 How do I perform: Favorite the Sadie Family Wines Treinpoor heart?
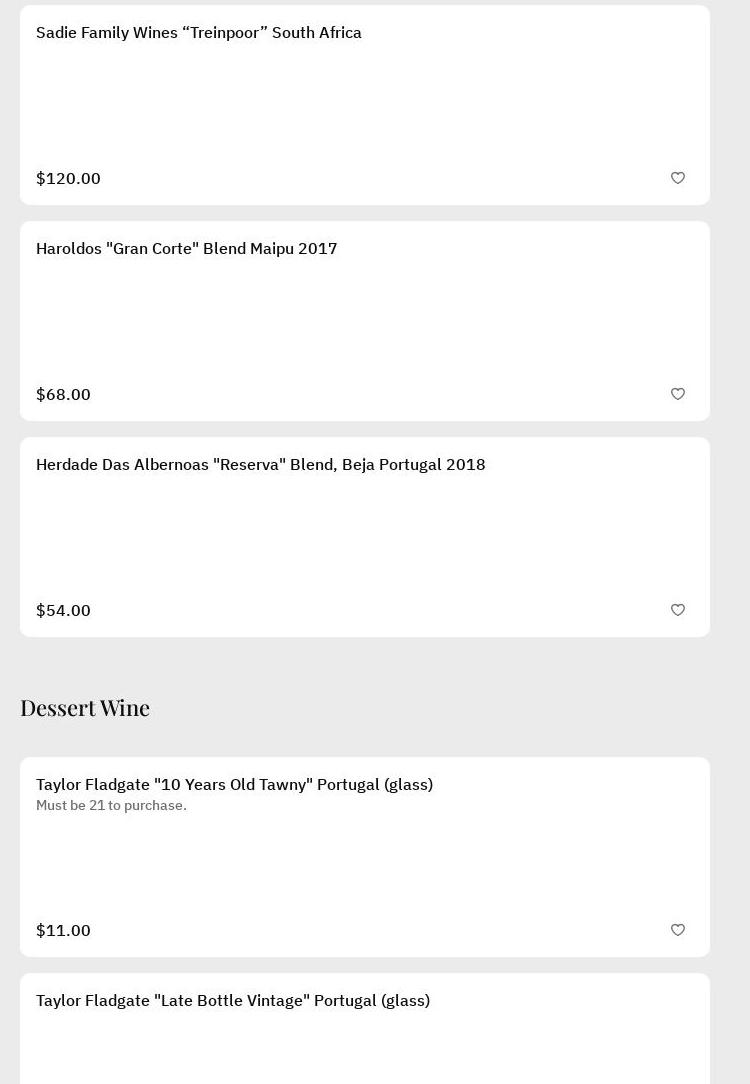click(x=678, y=178)
